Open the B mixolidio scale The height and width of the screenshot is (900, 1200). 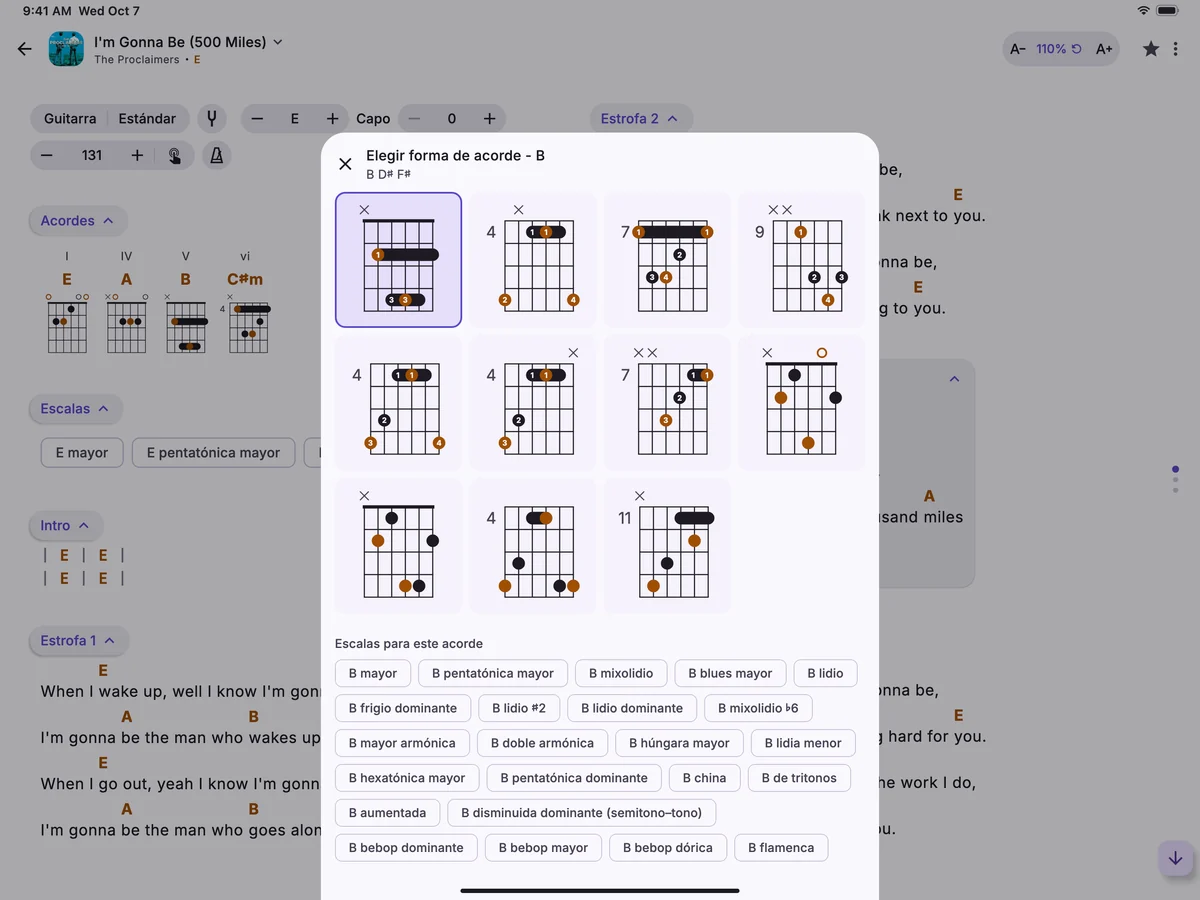coord(621,673)
